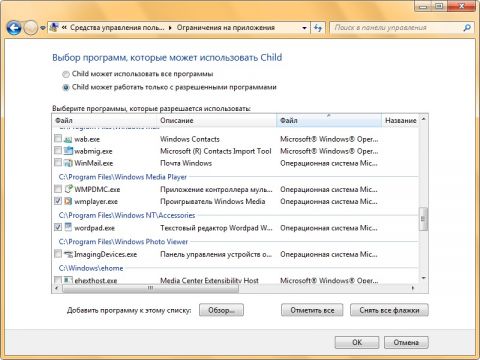Image resolution: width=480 pixels, height=360 pixels.
Task: Click the horizontal scrollbar thumb
Action: click(151, 288)
